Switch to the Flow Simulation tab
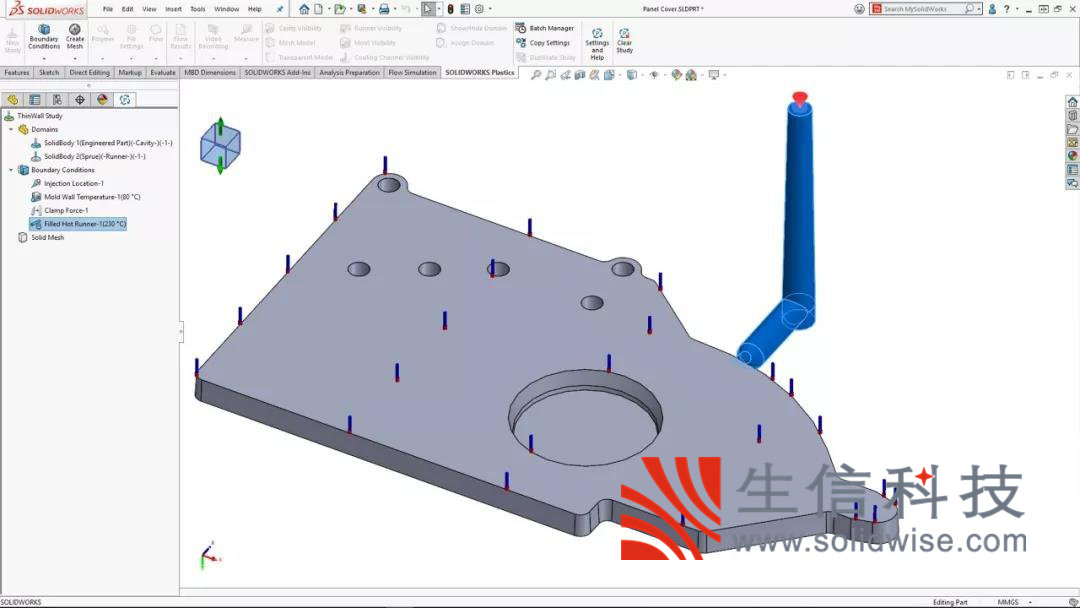The image size is (1080, 608). click(x=412, y=72)
